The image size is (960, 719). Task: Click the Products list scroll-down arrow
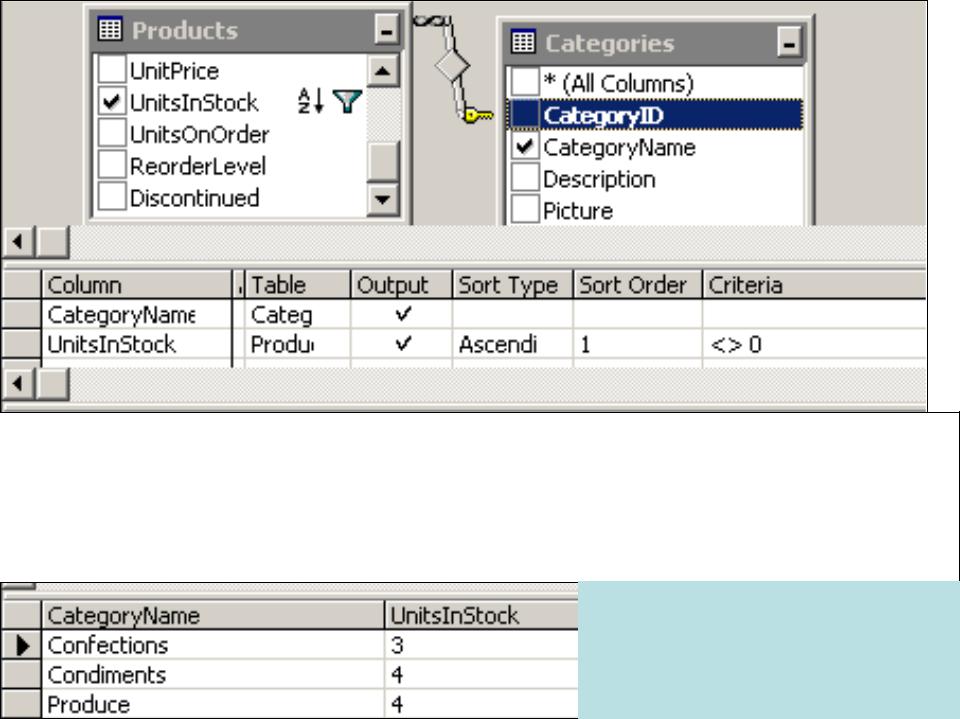tap(383, 199)
